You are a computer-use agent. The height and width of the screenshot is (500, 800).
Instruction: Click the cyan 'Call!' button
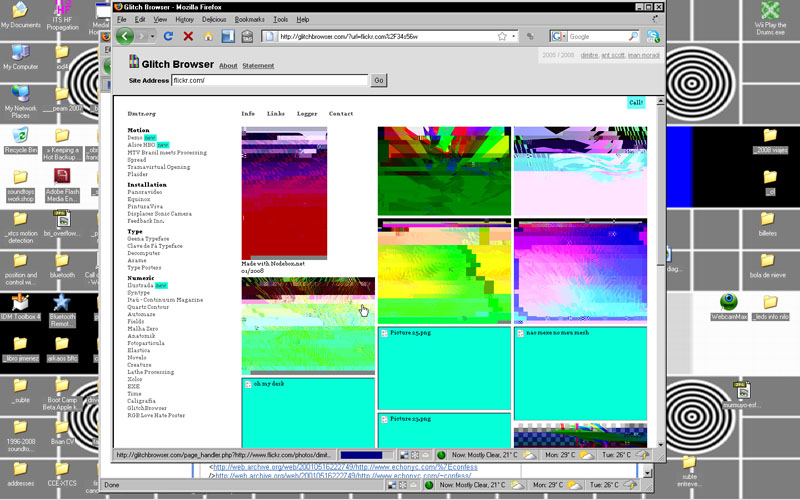click(x=636, y=103)
